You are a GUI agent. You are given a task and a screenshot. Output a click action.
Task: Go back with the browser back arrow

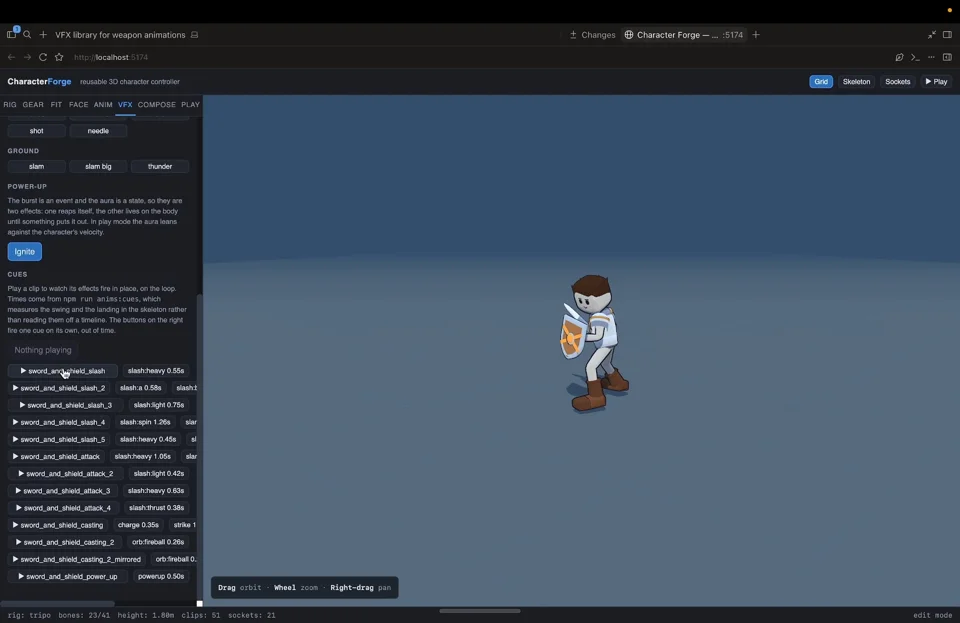tap(11, 57)
